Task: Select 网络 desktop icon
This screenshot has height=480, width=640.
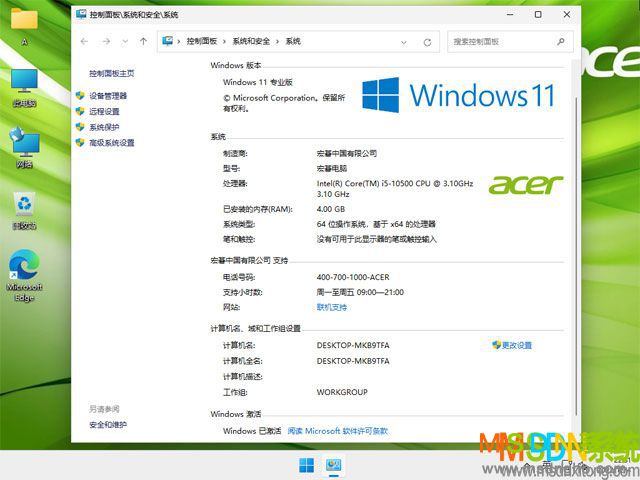Action: tap(24, 148)
